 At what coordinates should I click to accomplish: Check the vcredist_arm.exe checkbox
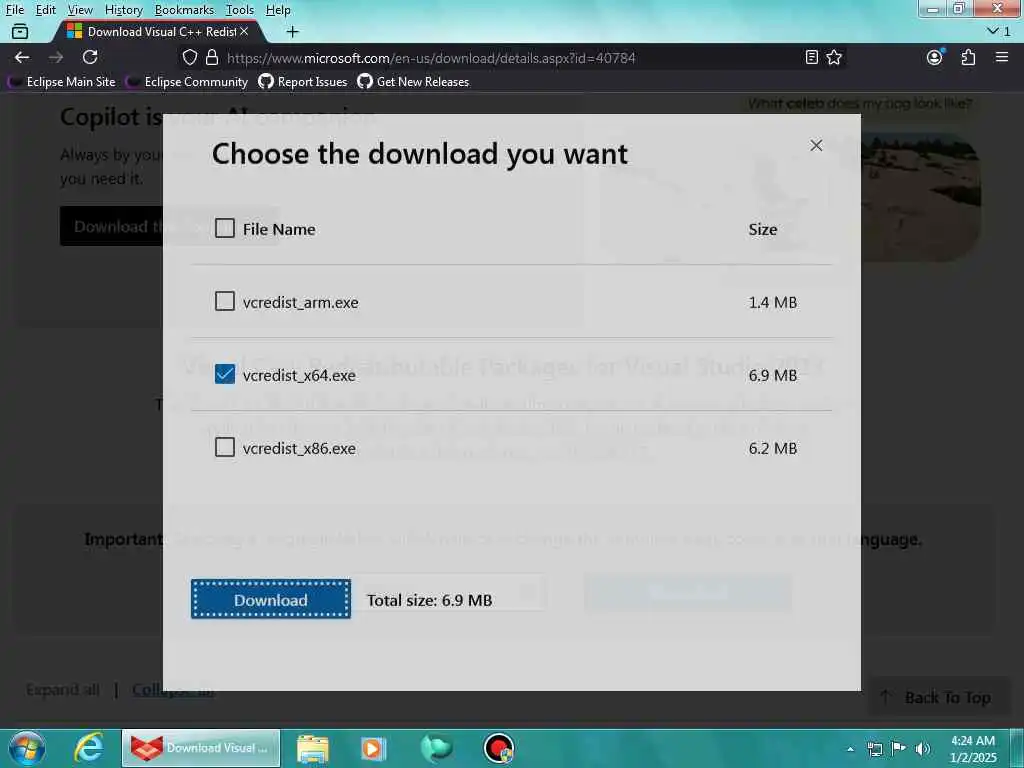pyautogui.click(x=225, y=301)
